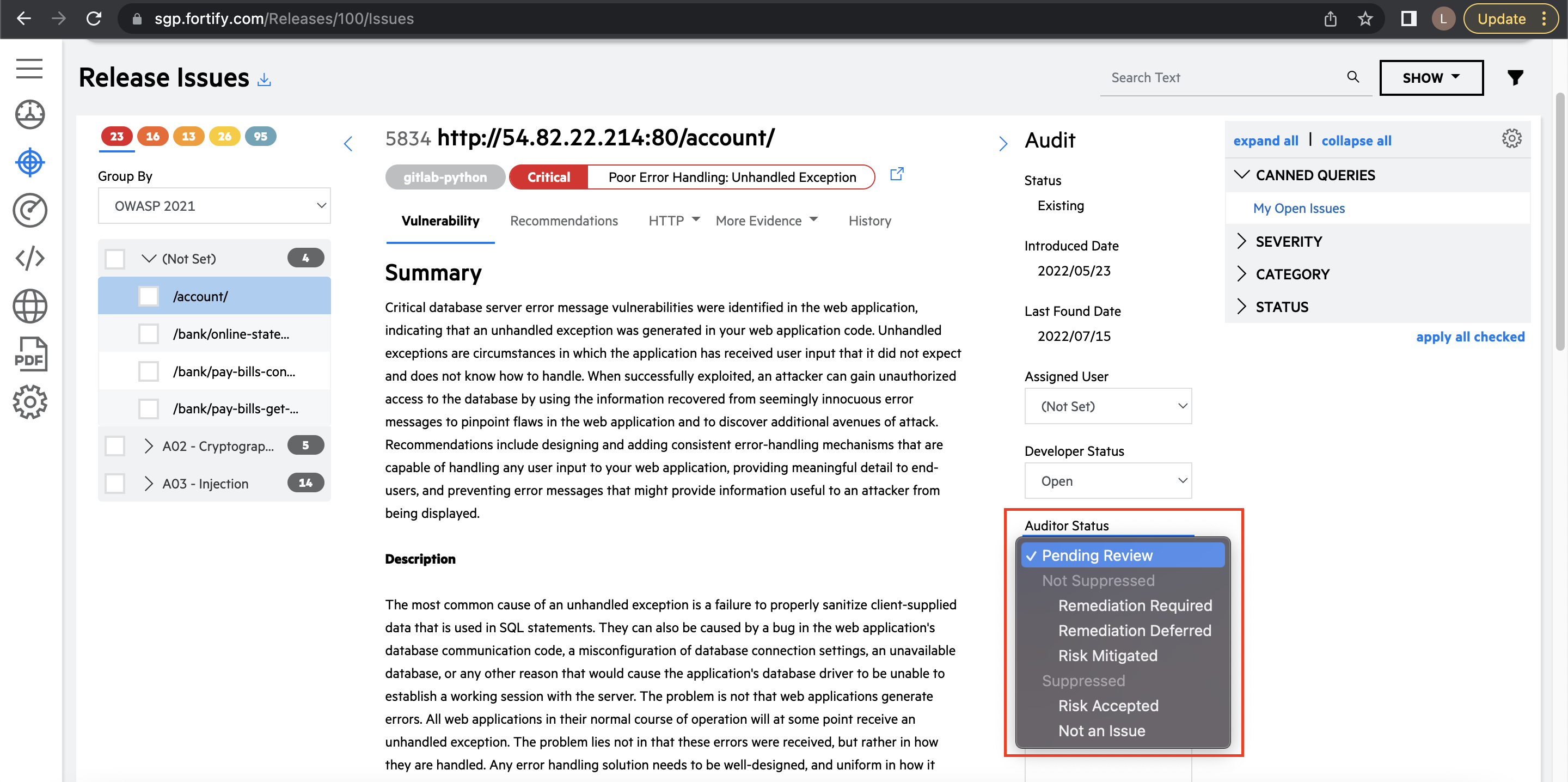This screenshot has height=782, width=1568.
Task: Check the /bank/pay-bills-con... issue checkbox
Action: coord(149,371)
